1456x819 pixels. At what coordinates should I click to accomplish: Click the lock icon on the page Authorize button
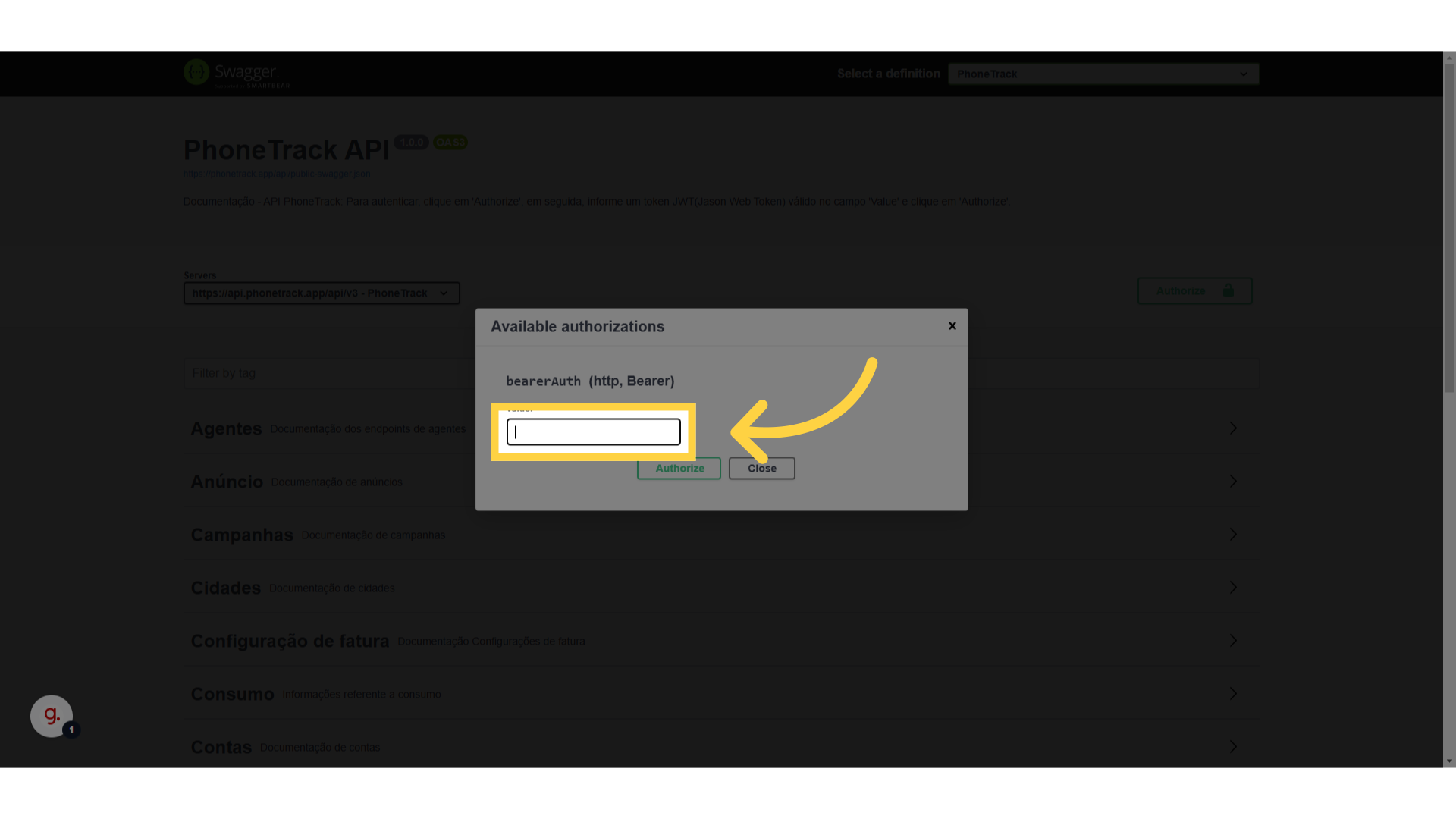(1228, 291)
